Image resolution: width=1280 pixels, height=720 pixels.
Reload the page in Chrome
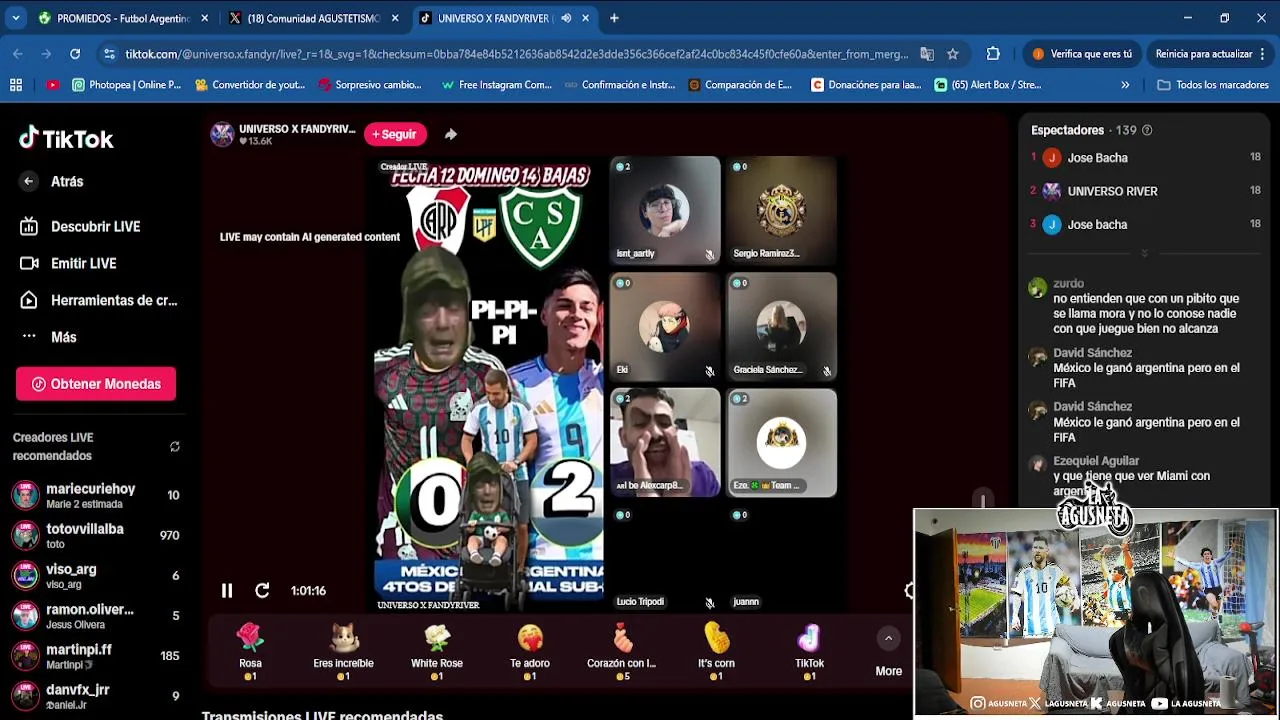coord(75,54)
